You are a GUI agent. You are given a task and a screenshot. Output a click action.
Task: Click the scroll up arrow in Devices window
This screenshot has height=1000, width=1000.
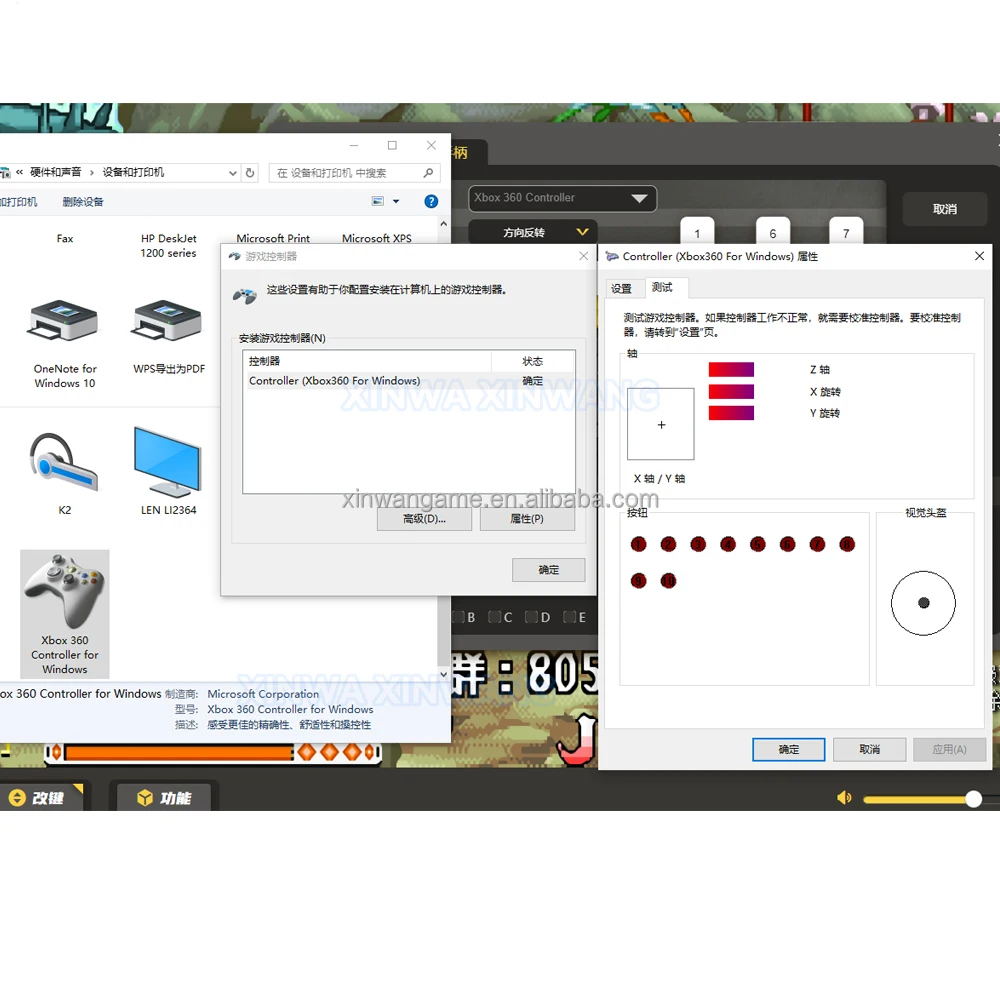point(443,224)
